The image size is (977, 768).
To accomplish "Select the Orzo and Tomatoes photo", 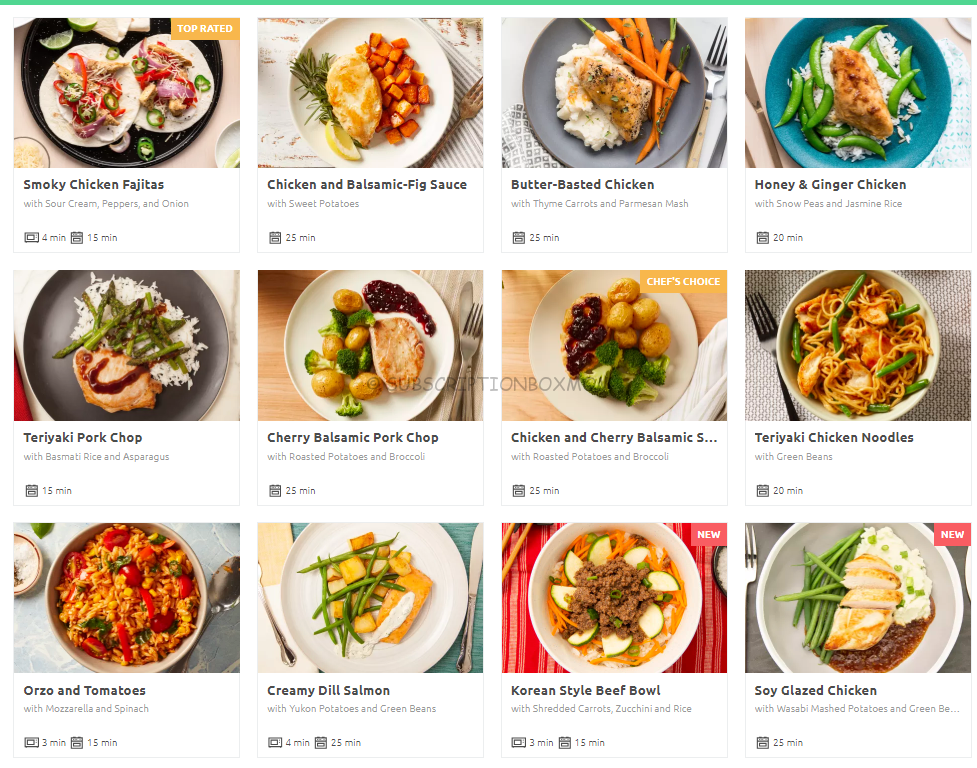I will (x=126, y=598).
